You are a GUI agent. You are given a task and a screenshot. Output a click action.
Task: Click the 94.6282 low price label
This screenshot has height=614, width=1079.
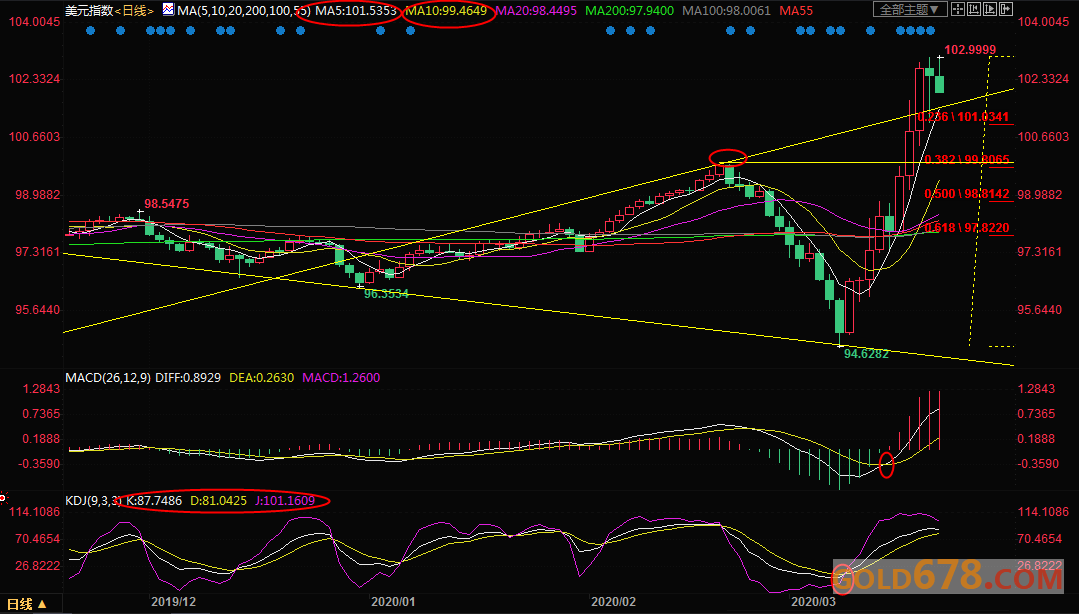pyautogui.click(x=866, y=354)
